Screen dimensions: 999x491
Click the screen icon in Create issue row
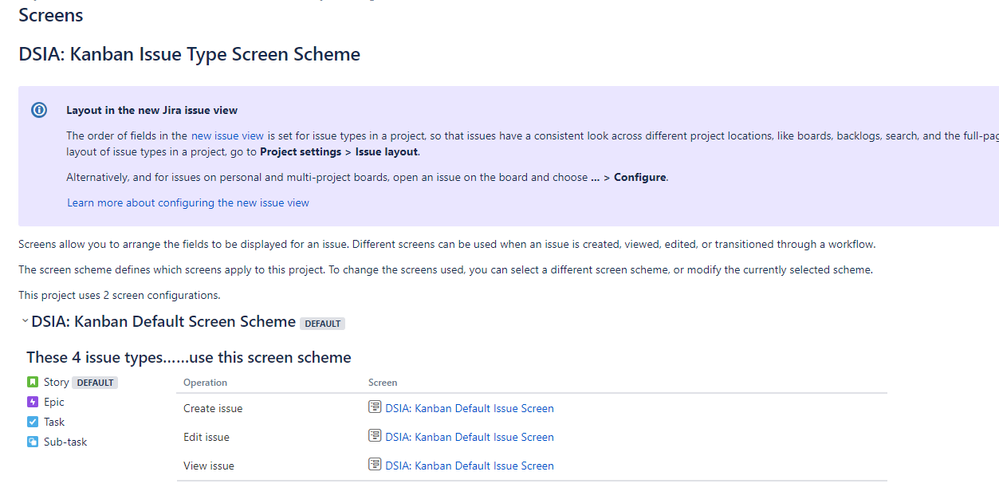[x=375, y=407]
